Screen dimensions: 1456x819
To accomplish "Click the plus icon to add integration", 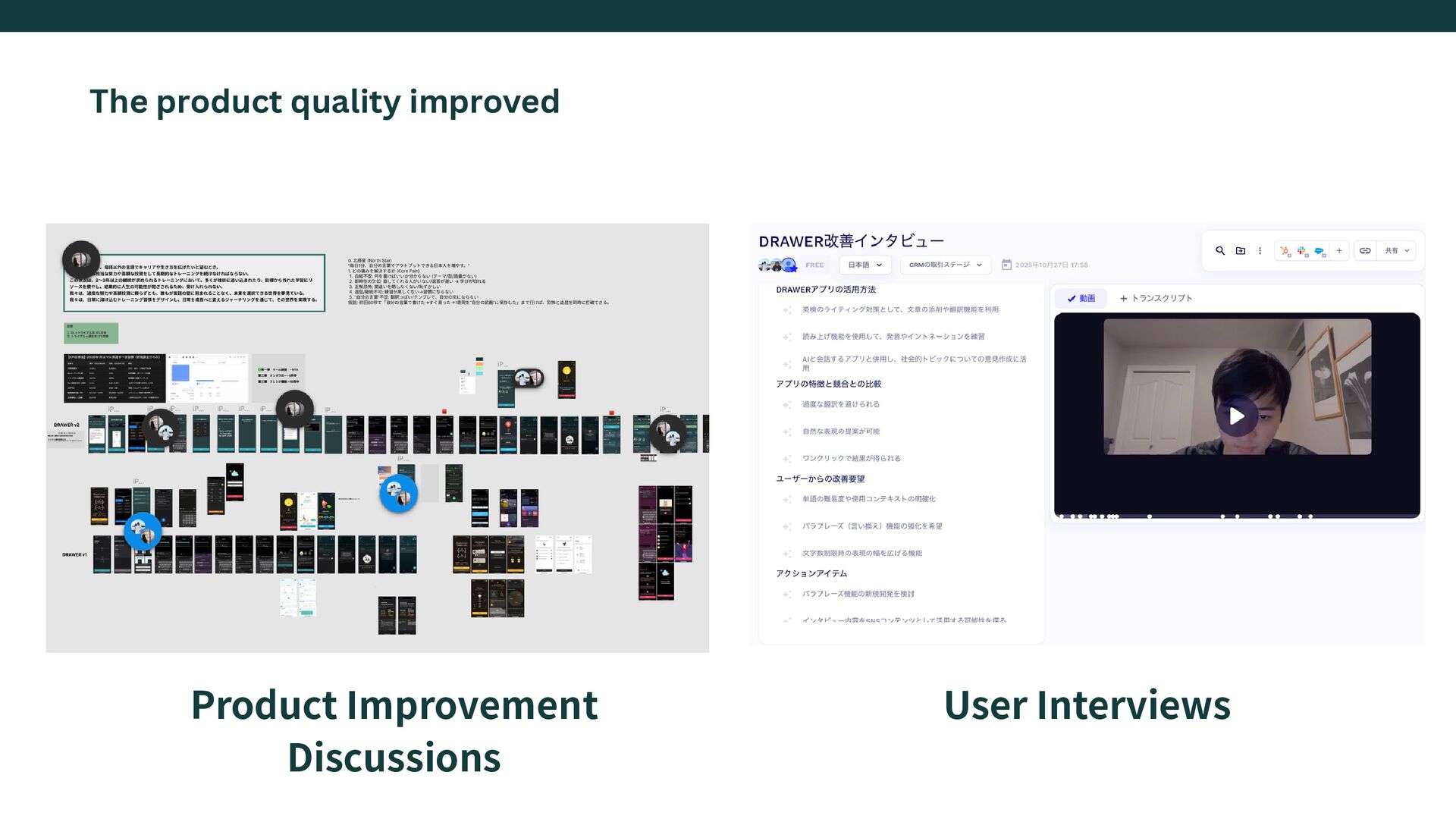I will [1339, 251].
